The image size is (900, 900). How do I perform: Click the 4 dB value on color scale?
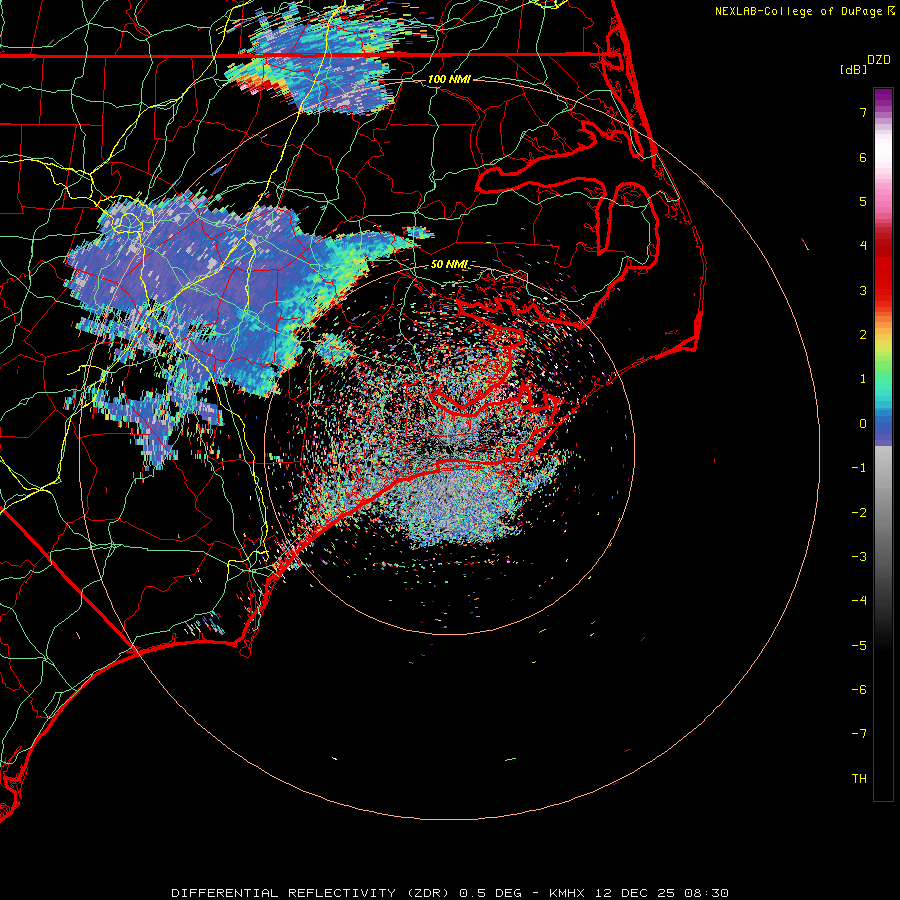tap(863, 246)
